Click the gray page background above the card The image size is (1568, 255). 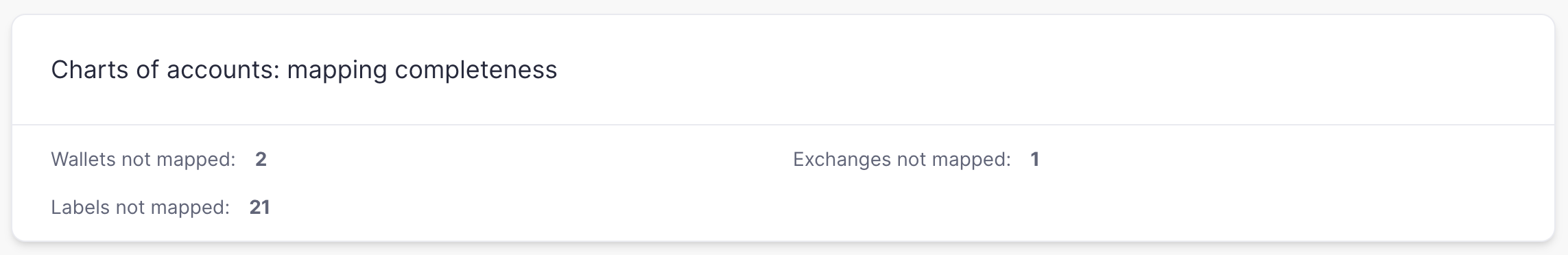tap(783, 6)
